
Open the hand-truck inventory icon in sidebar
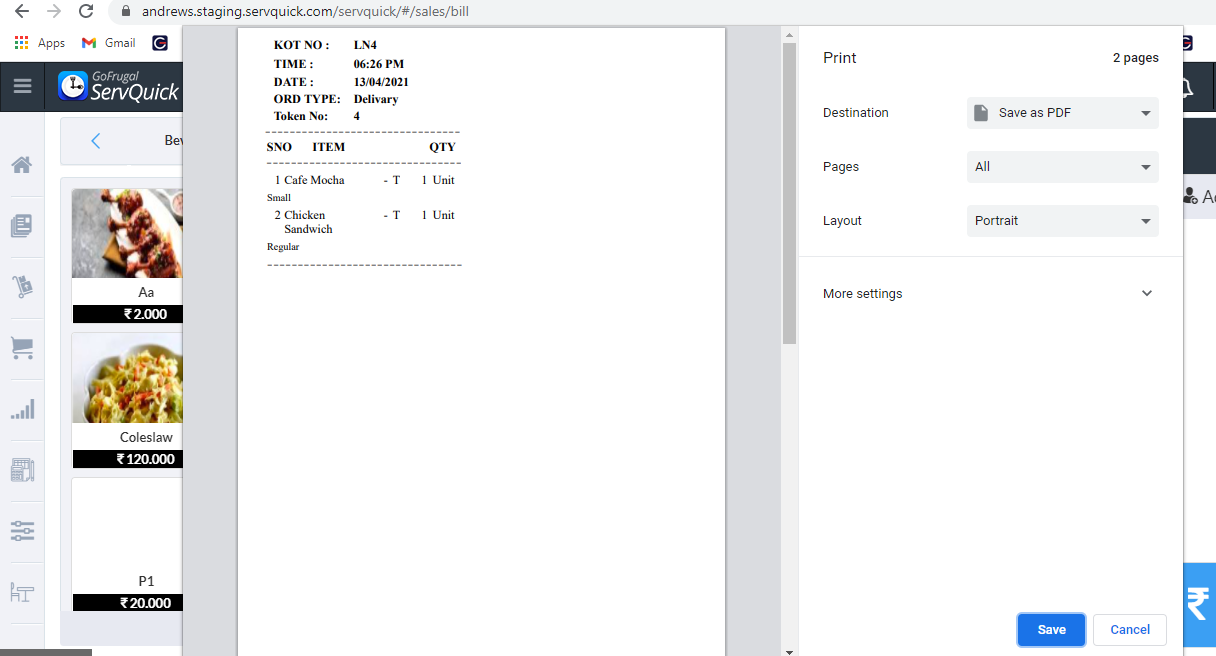[x=22, y=287]
